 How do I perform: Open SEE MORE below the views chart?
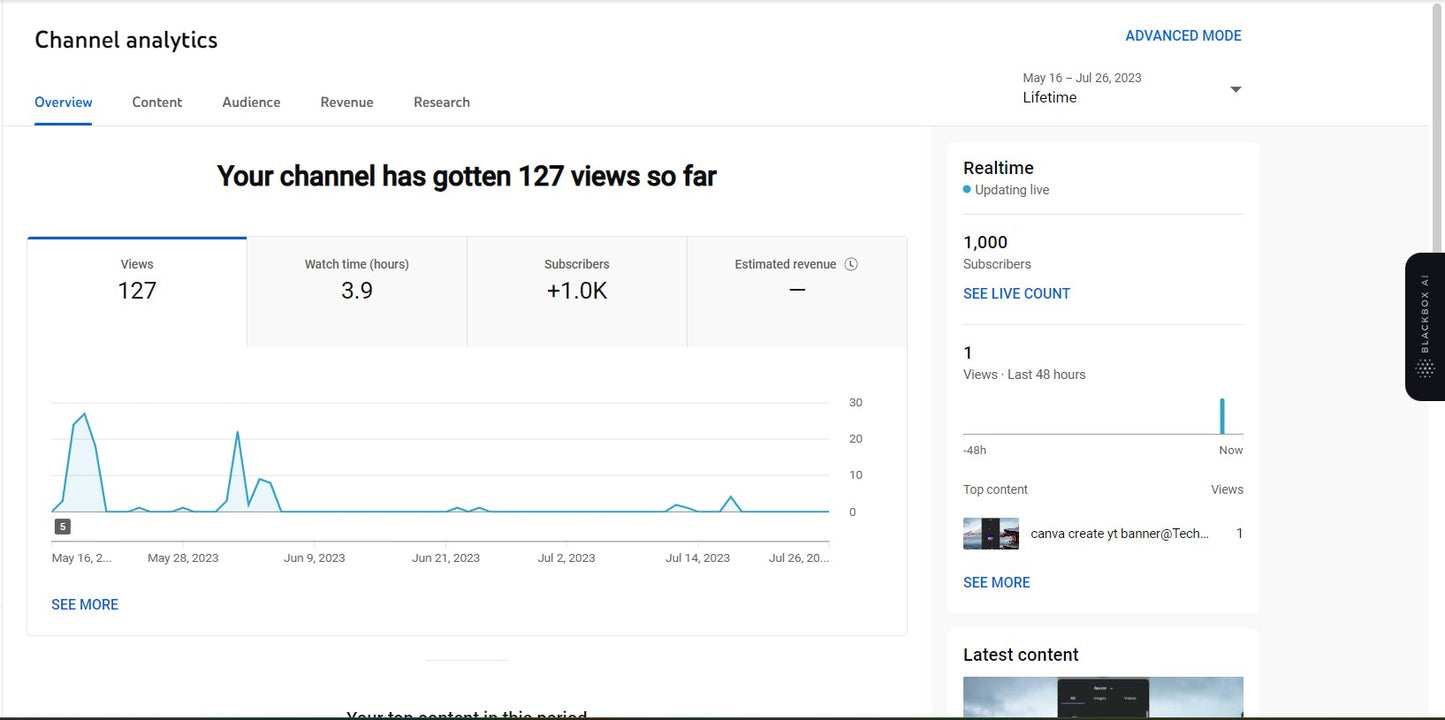click(84, 604)
